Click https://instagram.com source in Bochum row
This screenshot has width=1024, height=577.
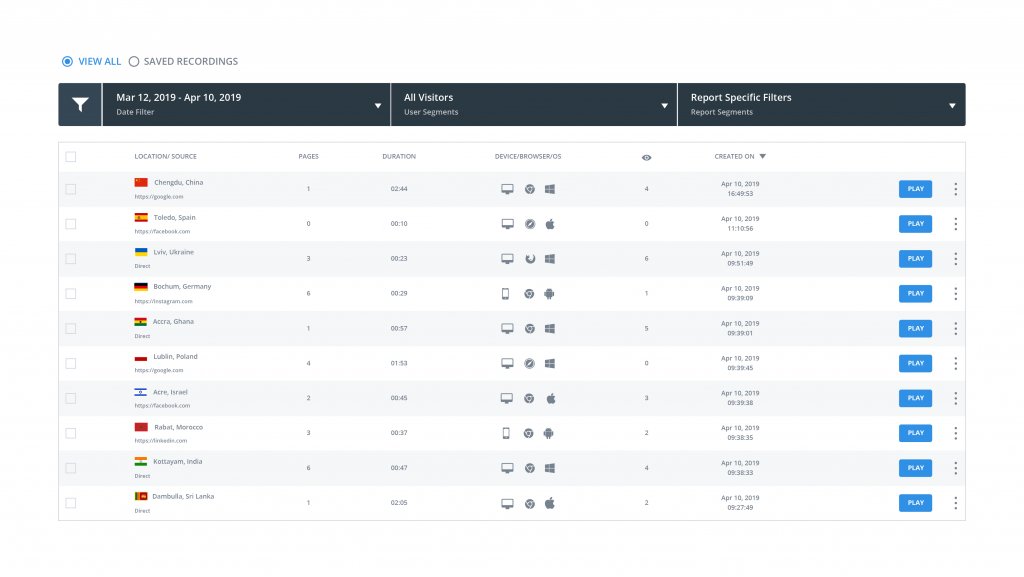tap(163, 302)
